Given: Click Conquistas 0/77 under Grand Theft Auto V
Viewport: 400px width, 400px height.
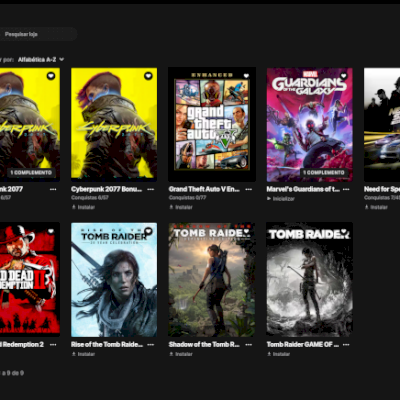Looking at the screenshot, I should coord(187,198).
